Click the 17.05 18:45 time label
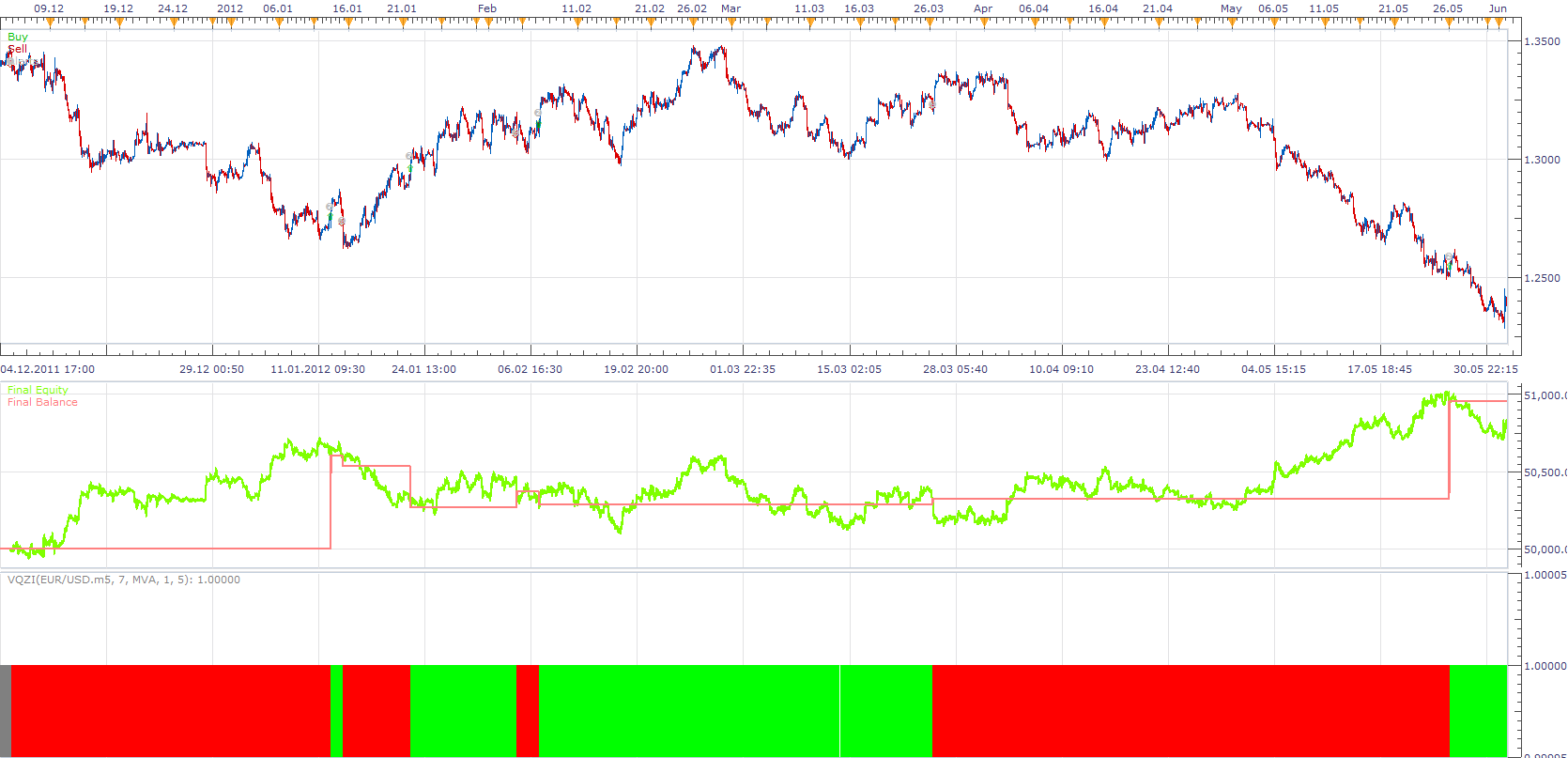Image resolution: width=1568 pixels, height=758 pixels. 1380,369
